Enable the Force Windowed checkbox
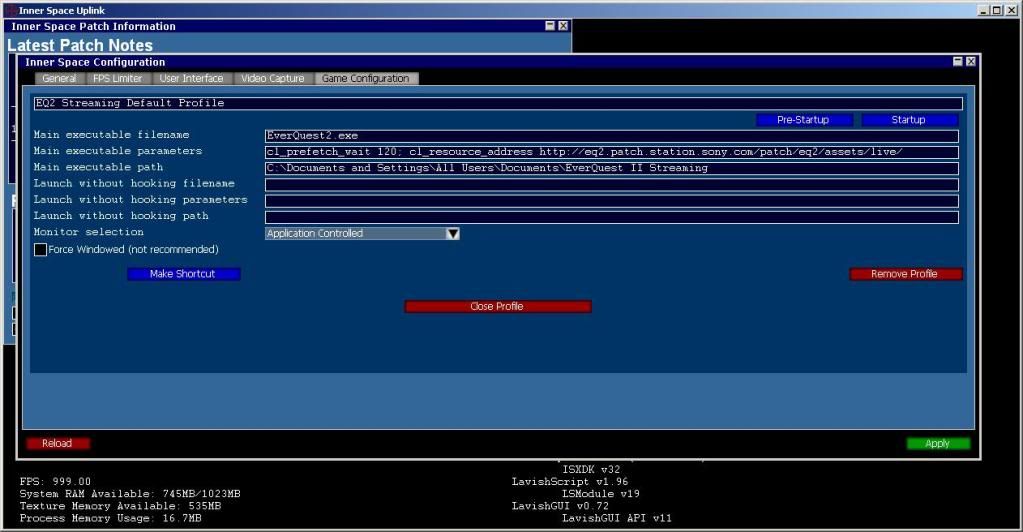 (41, 250)
